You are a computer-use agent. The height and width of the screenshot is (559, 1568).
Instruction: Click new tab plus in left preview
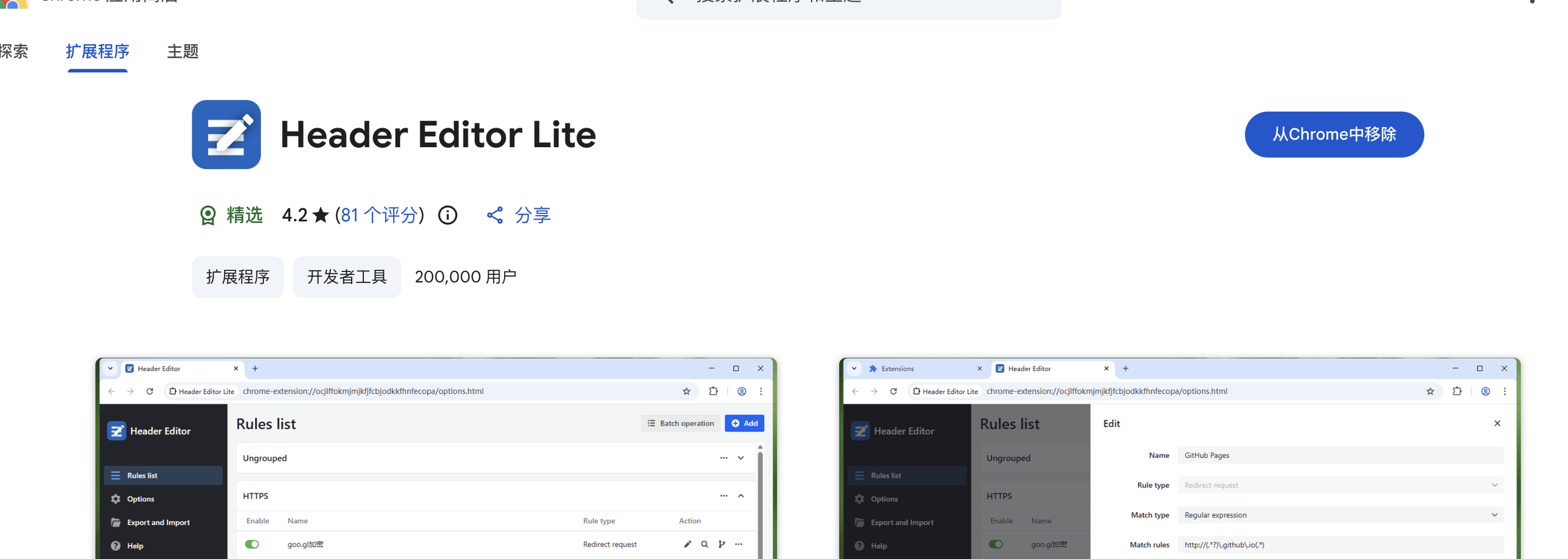255,368
